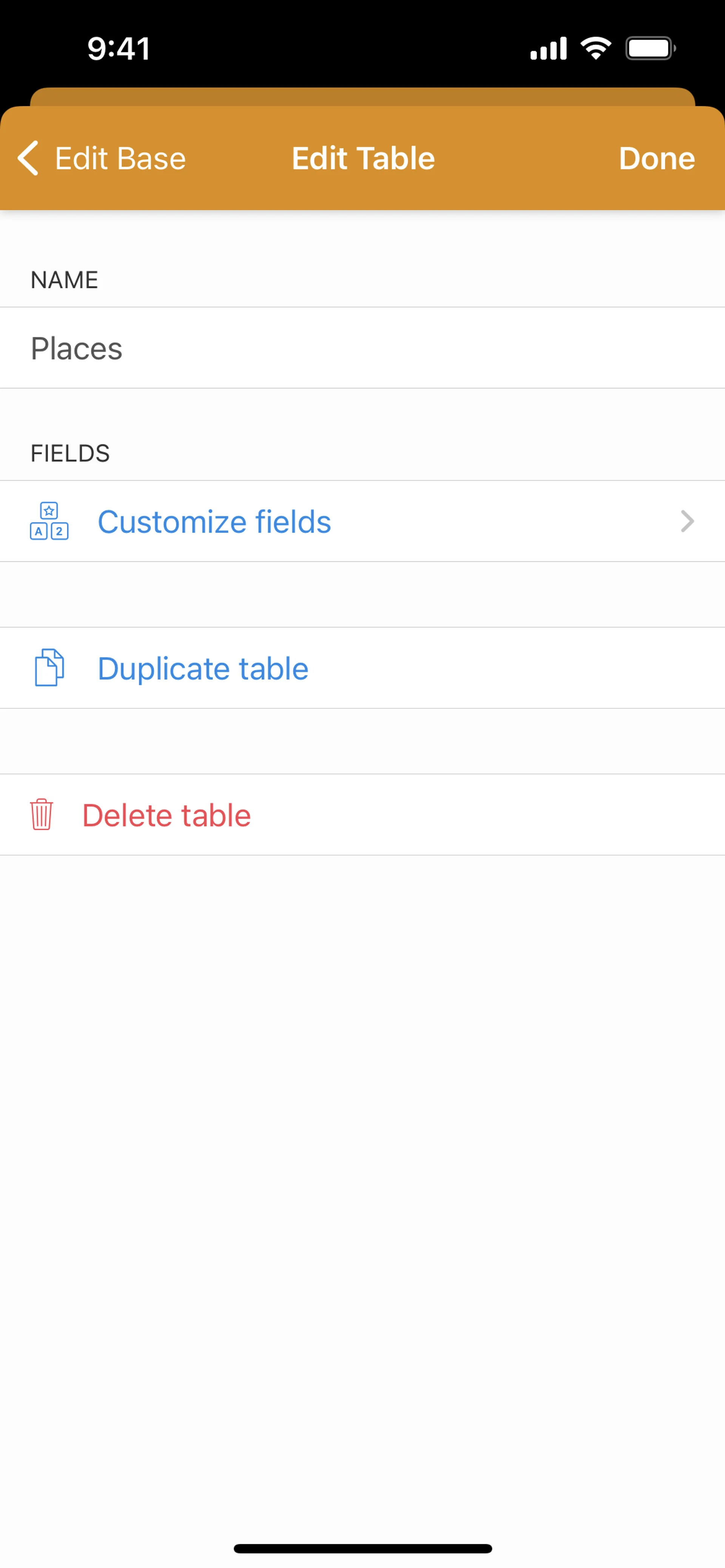This screenshot has width=725, height=1568.
Task: Tap the back chevron arrow icon
Action: click(x=28, y=158)
